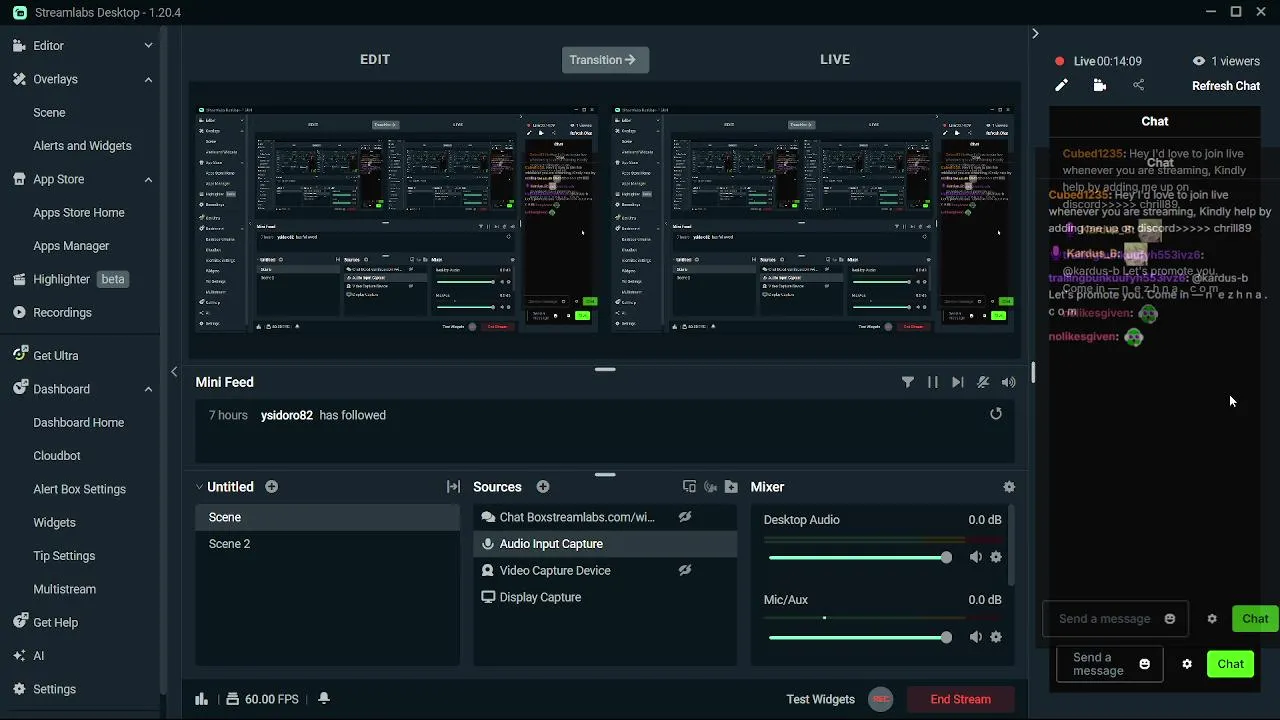Select Audio Input Capture source
The width and height of the screenshot is (1280, 720).
pyautogui.click(x=605, y=544)
